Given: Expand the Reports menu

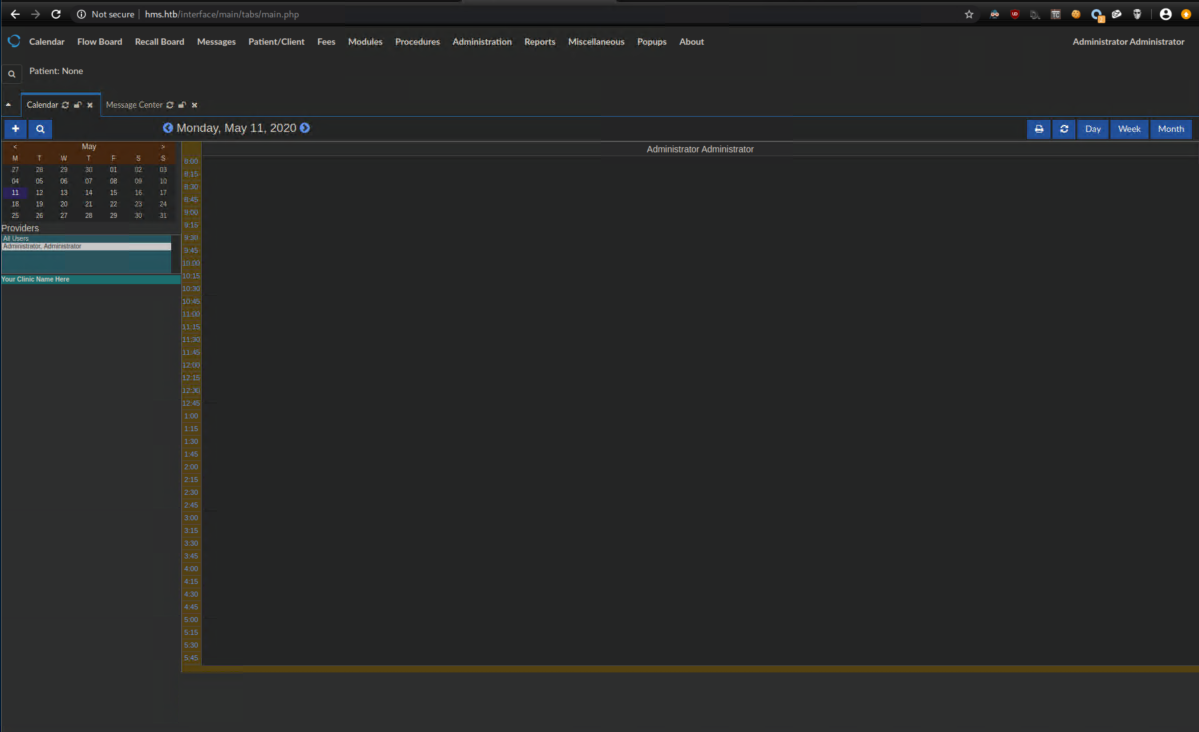Looking at the screenshot, I should [x=539, y=42].
